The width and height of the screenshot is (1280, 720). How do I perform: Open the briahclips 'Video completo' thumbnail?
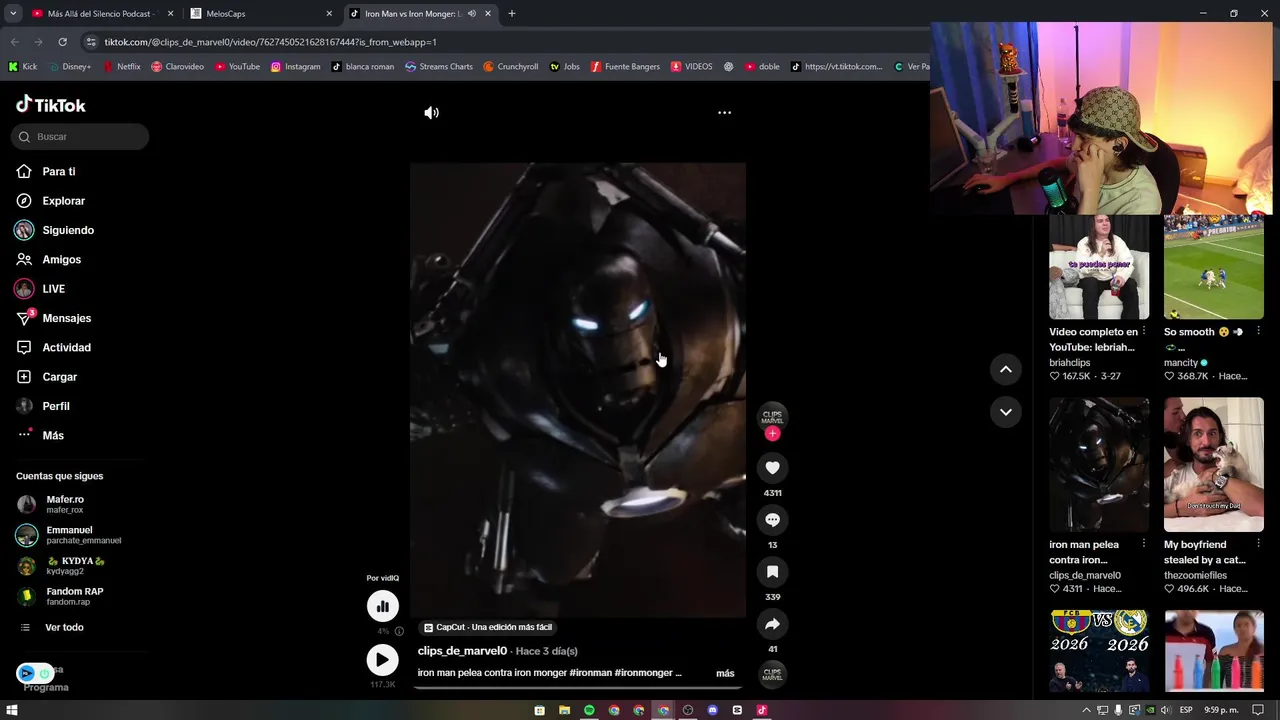(x=1099, y=266)
